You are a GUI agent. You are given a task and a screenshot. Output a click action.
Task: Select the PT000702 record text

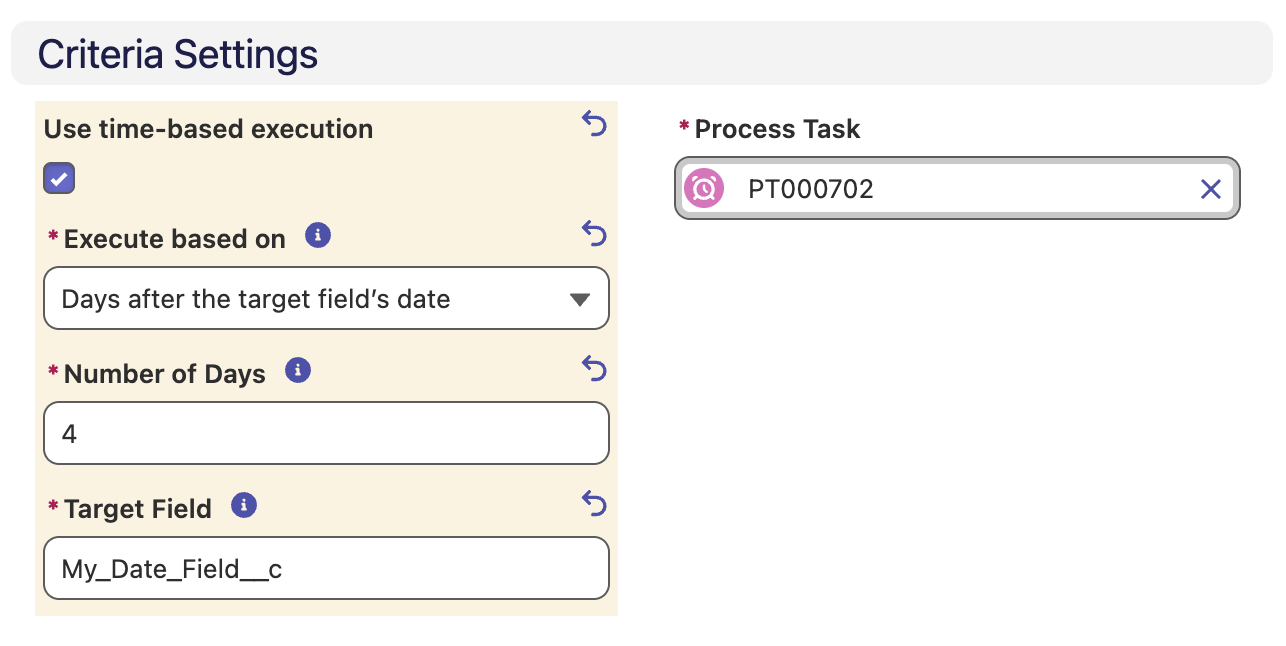pyautogui.click(x=811, y=189)
